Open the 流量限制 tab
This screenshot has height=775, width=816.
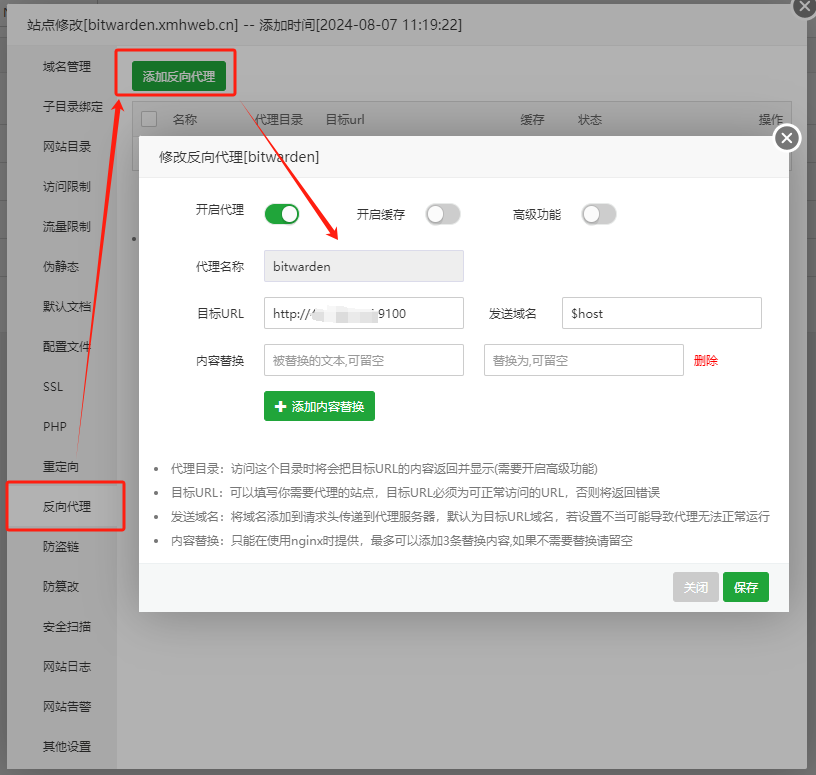coord(67,226)
